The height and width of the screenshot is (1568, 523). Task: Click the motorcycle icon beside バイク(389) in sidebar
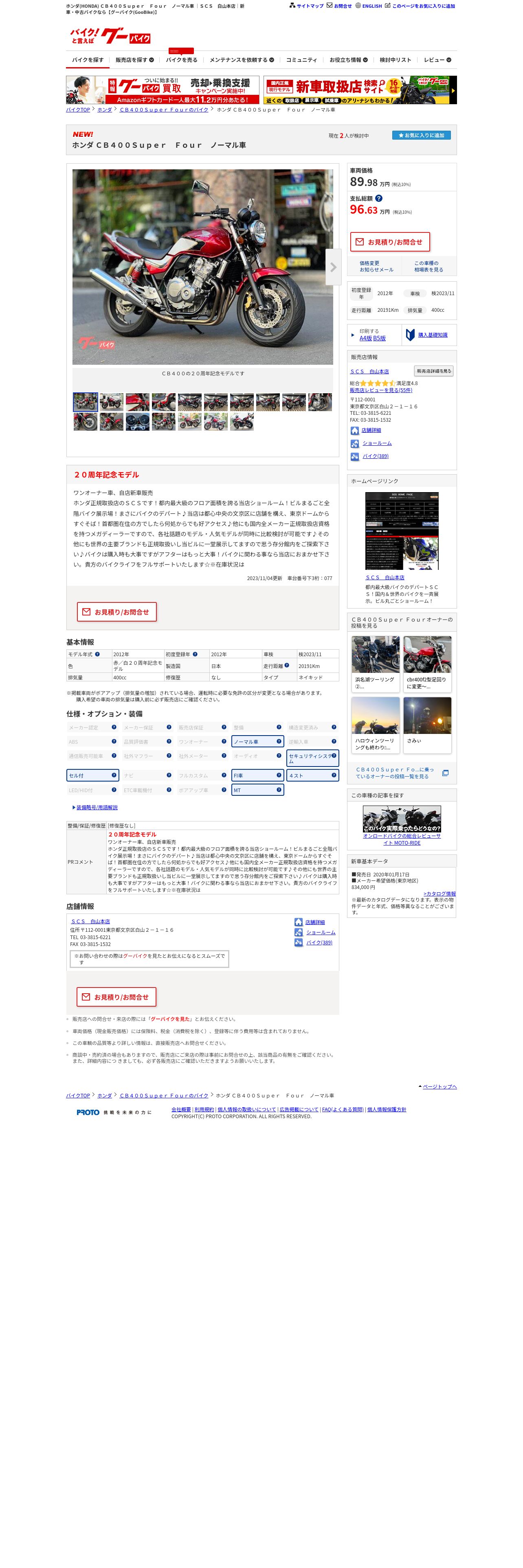[354, 457]
